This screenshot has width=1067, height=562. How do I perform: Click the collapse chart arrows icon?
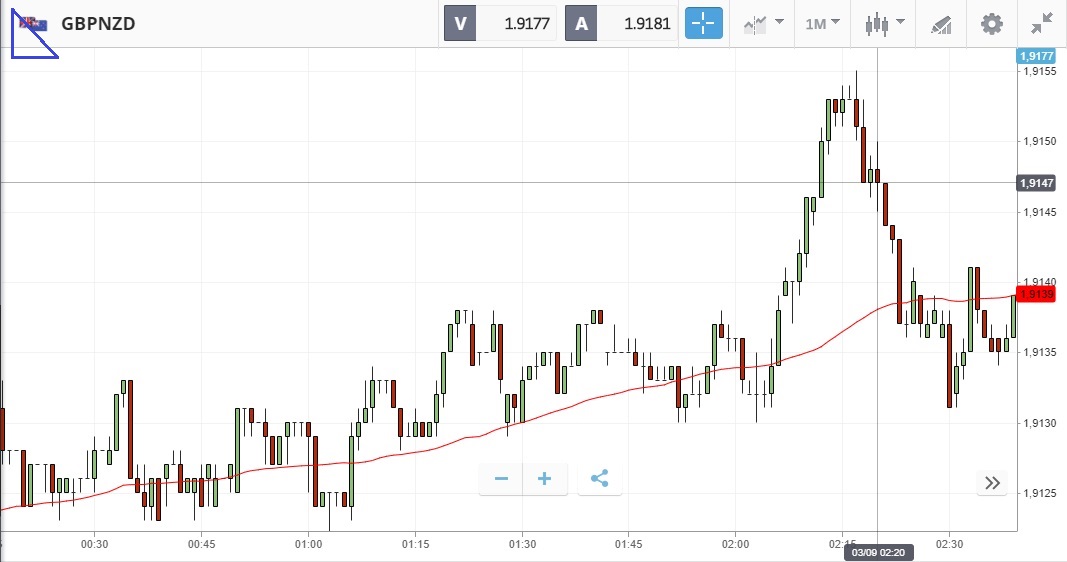(1041, 23)
